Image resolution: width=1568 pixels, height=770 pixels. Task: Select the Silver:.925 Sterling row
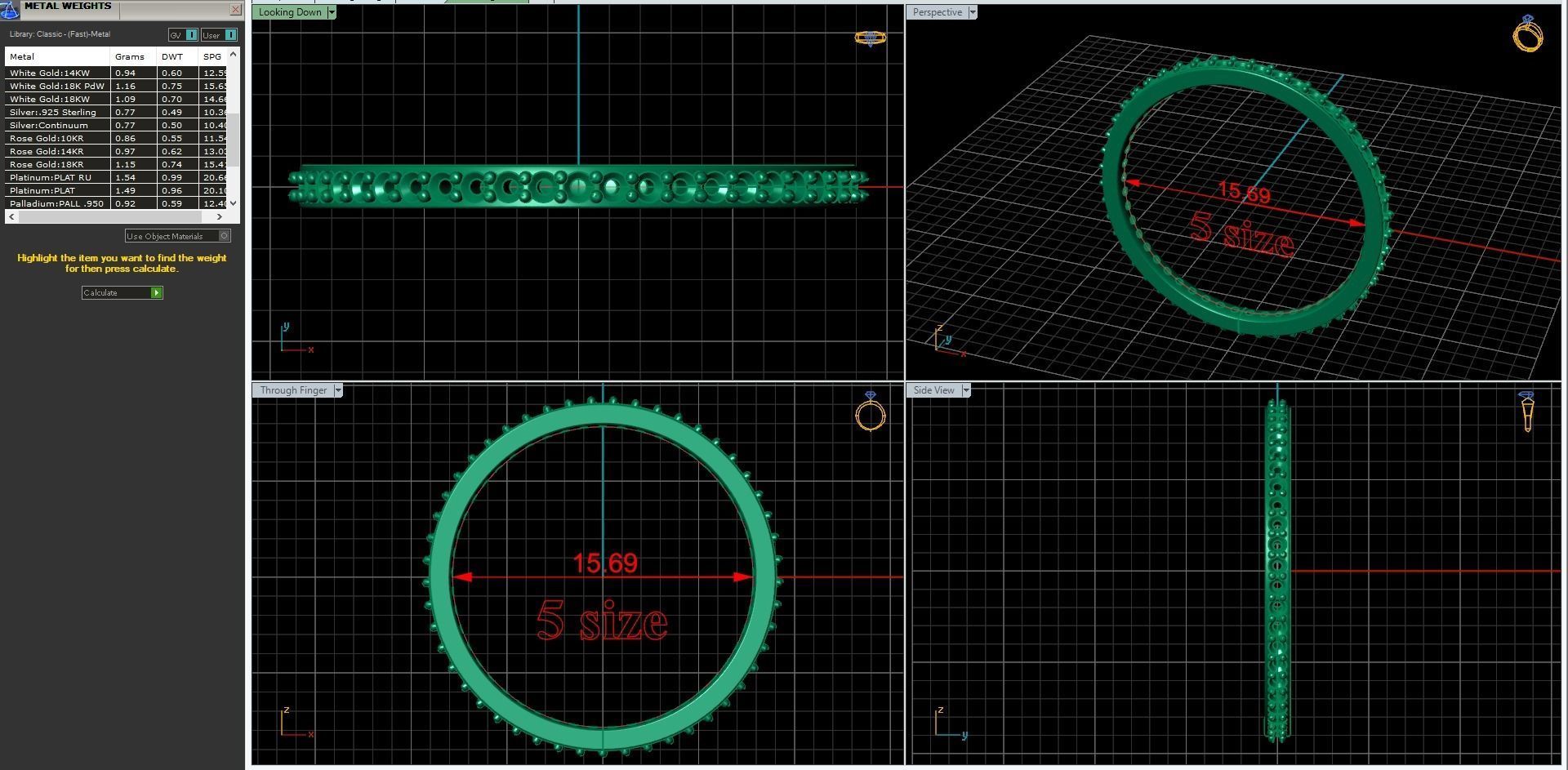click(116, 112)
